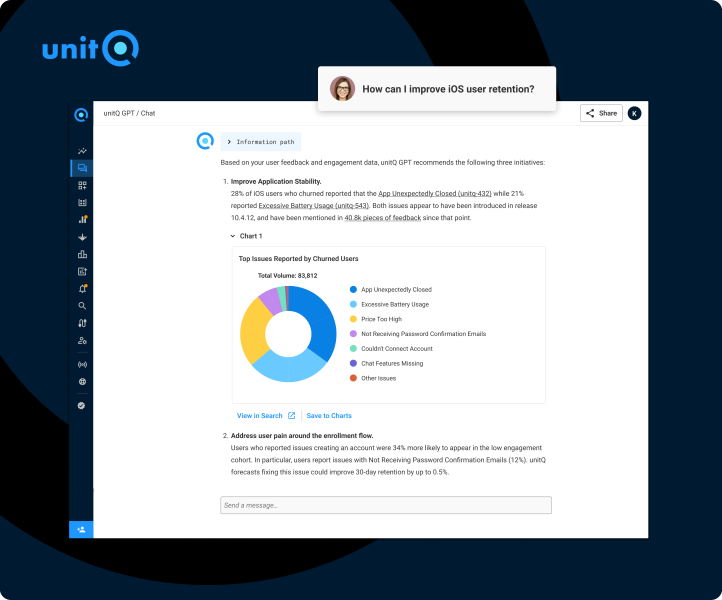Screen dimensions: 722x600
Task: Click the yellow Price Too High legend dot
Action: [353, 319]
